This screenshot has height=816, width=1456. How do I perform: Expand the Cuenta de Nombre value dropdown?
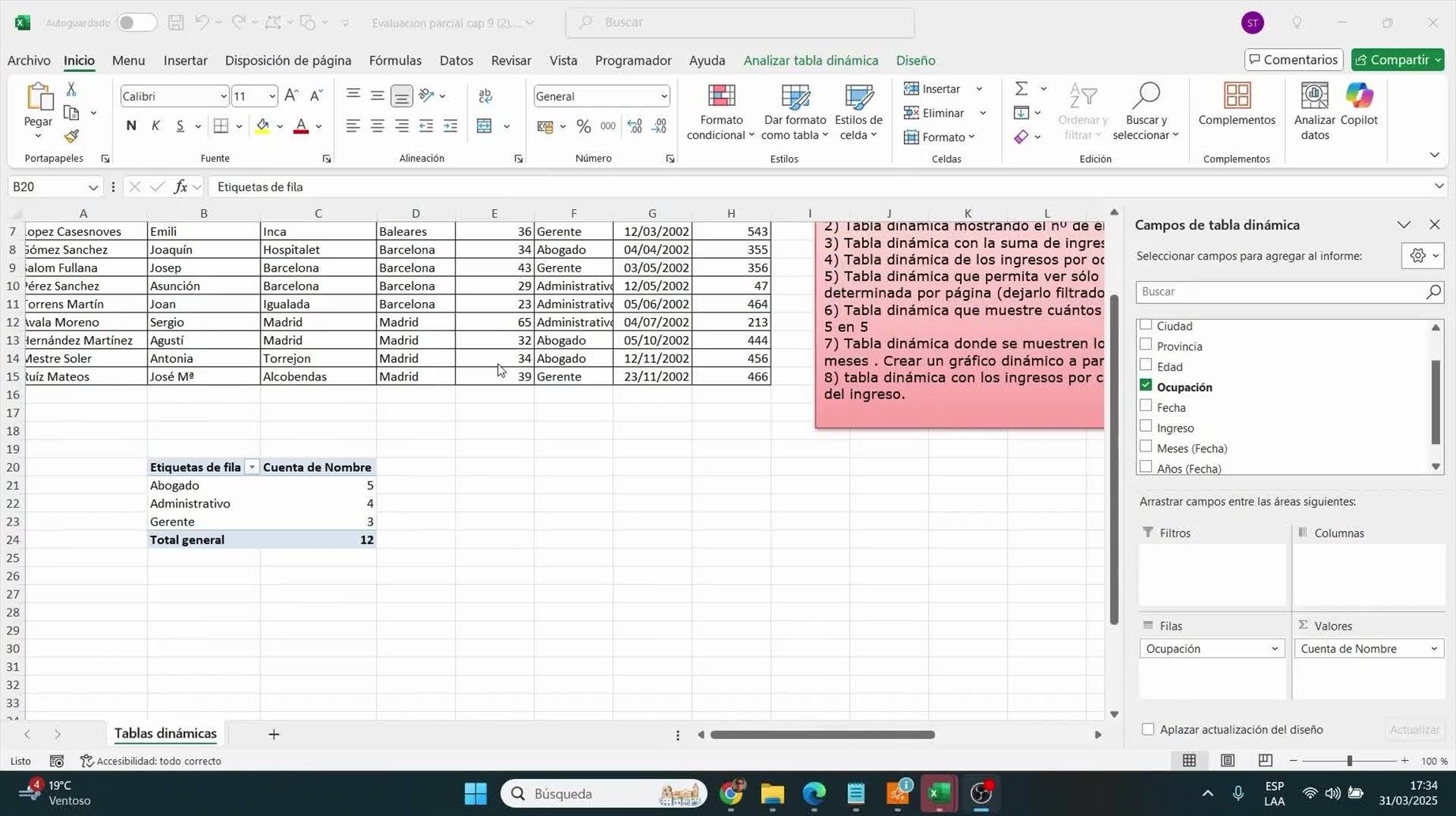coord(1433,649)
